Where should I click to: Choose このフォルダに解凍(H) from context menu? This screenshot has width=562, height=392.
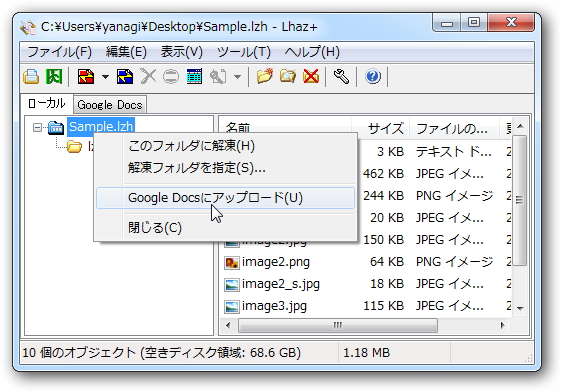pyautogui.click(x=225, y=146)
